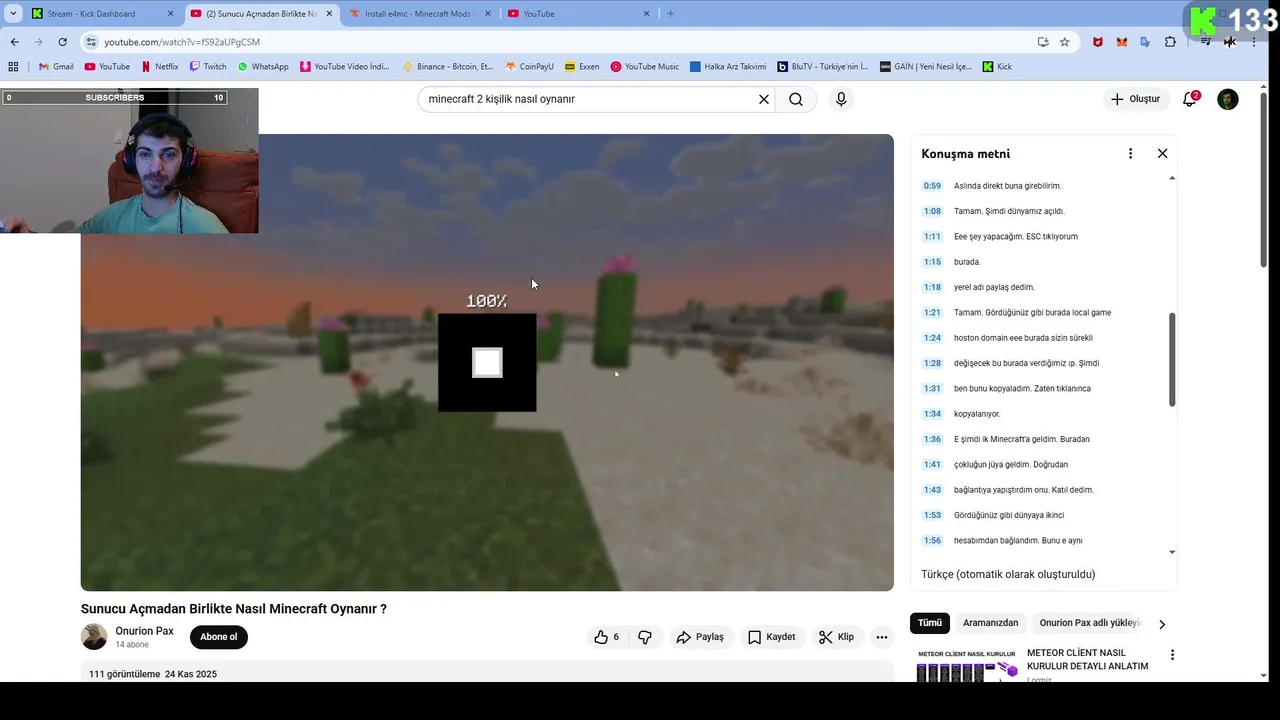Screen dimensions: 1280x720
Task: Open the Halka Arz Takvimi bookmark
Action: (x=727, y=67)
